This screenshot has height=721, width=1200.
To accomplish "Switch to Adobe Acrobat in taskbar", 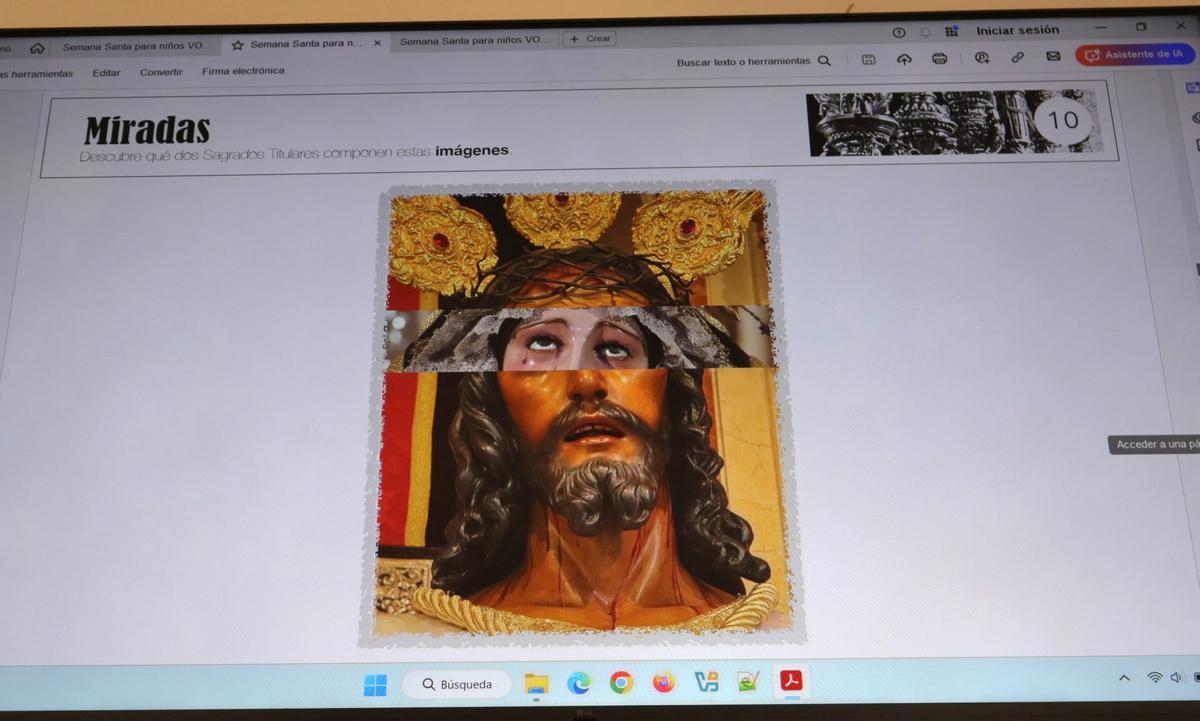I will point(792,681).
